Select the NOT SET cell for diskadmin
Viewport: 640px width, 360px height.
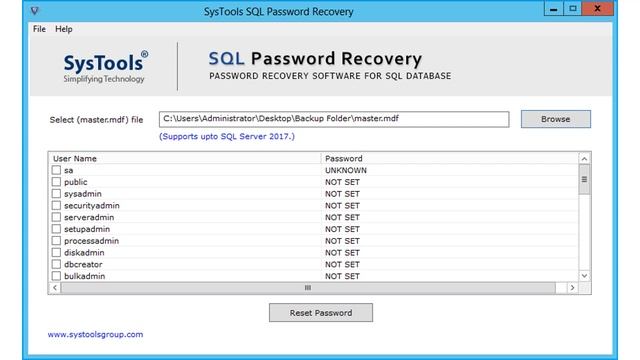click(342, 253)
